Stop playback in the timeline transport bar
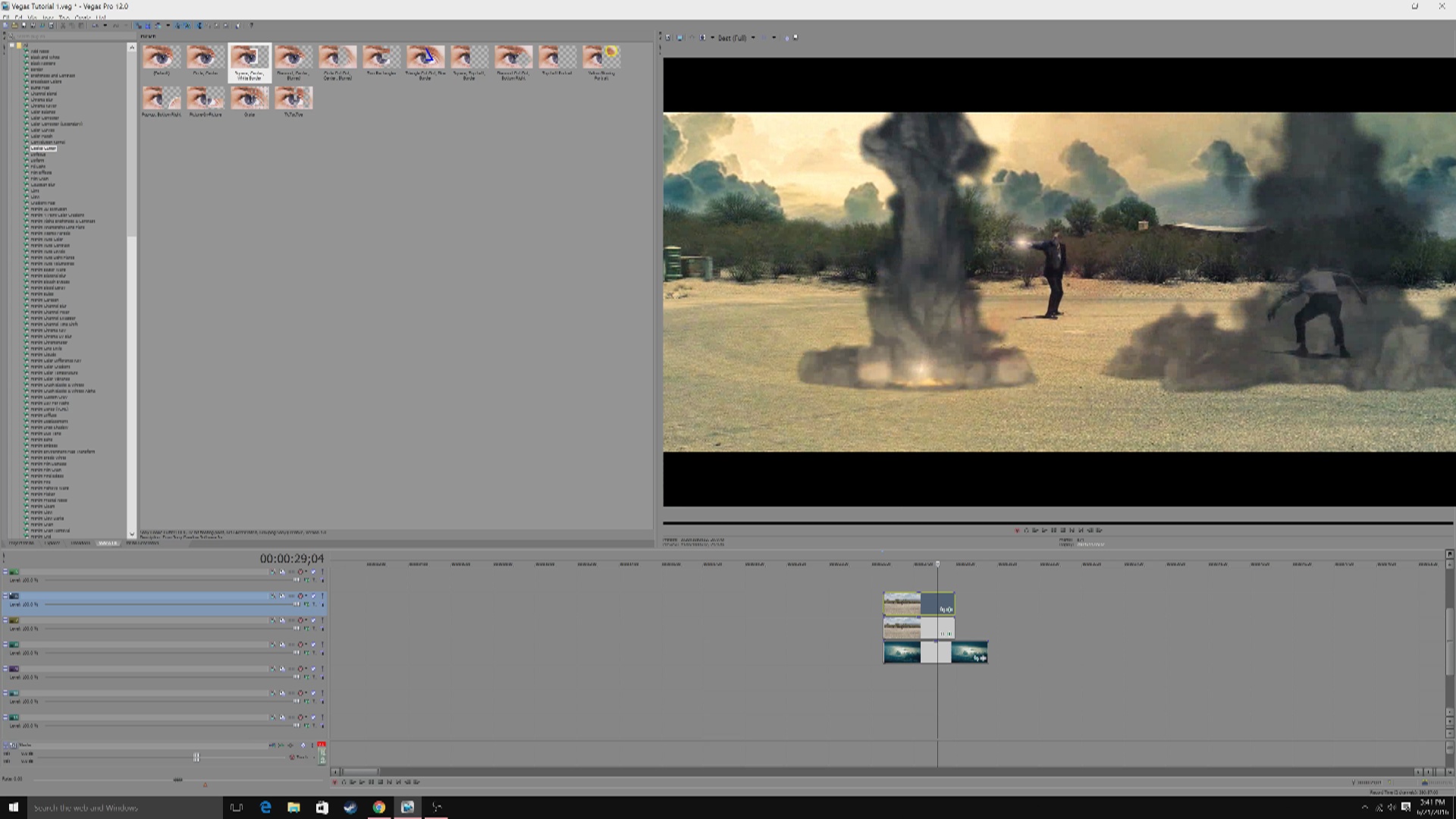The height and width of the screenshot is (819, 1456). [x=380, y=782]
